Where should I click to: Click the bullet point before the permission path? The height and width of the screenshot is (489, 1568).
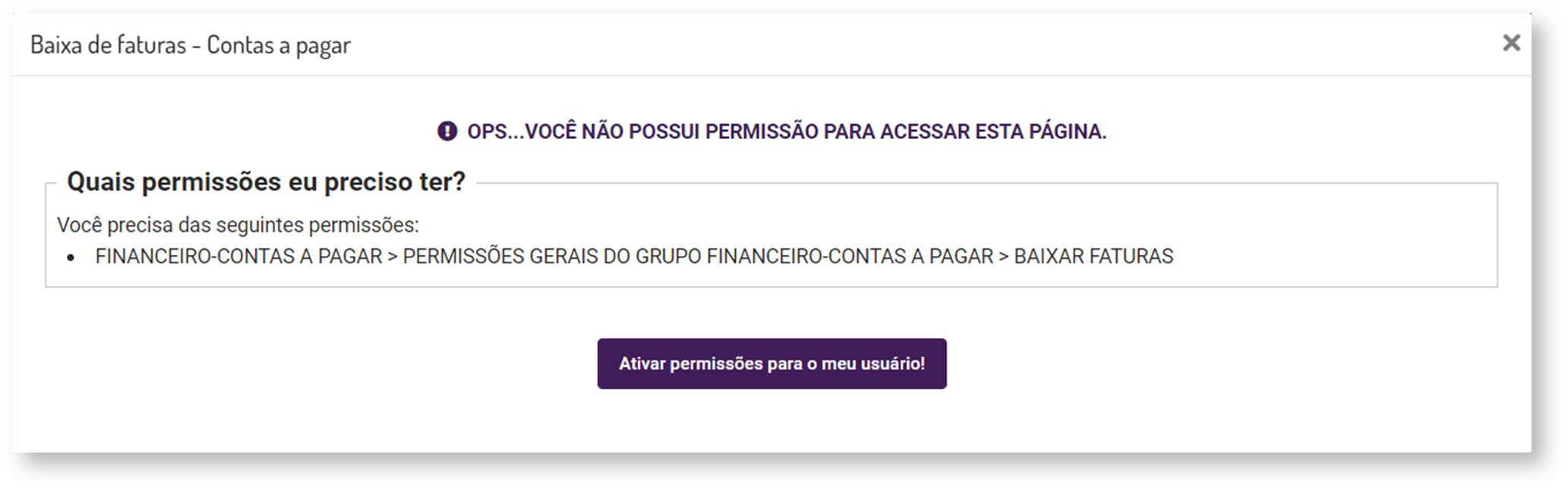click(71, 257)
